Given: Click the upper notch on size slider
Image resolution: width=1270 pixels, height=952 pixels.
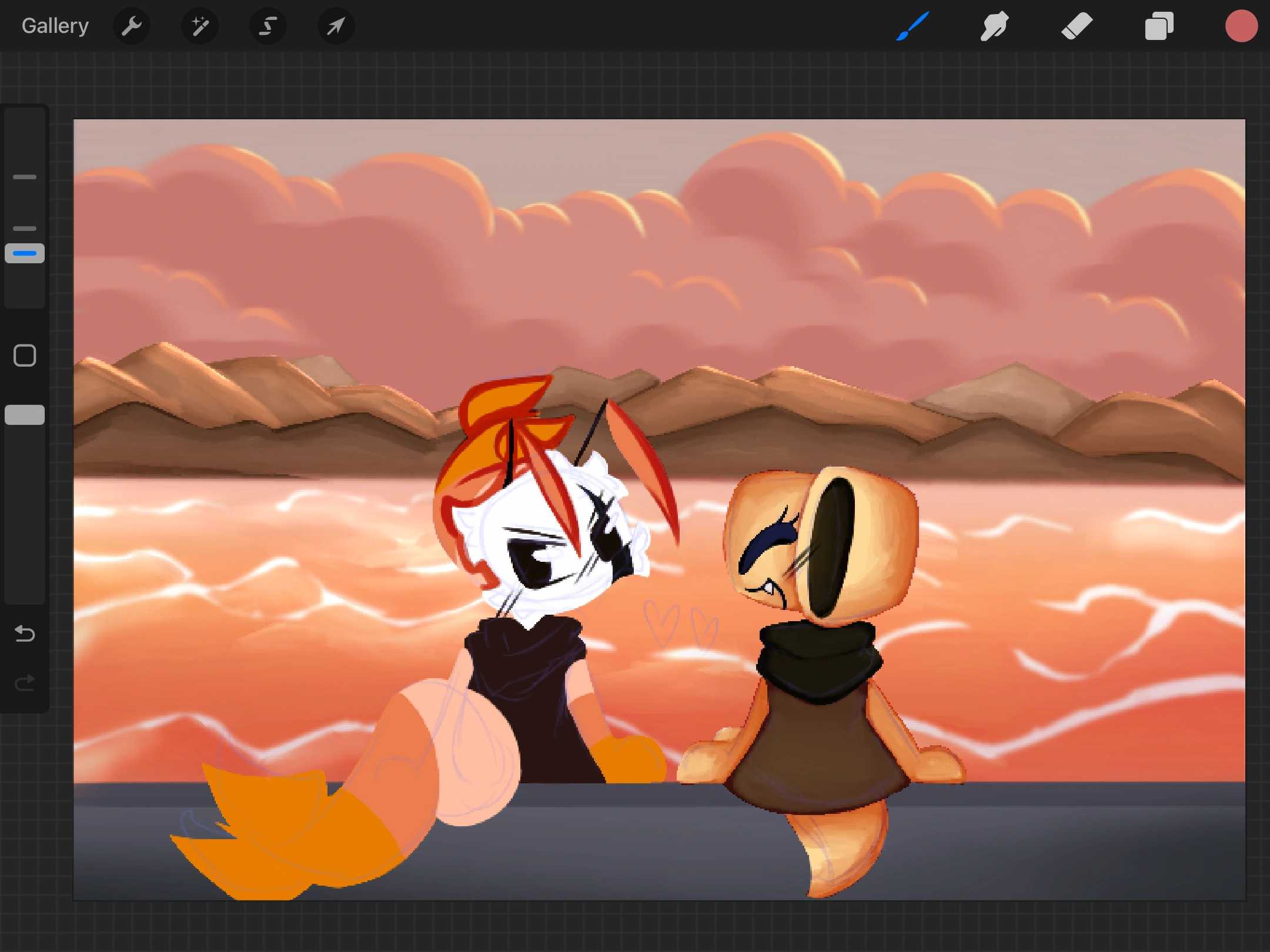Looking at the screenshot, I should pyautogui.click(x=25, y=177).
